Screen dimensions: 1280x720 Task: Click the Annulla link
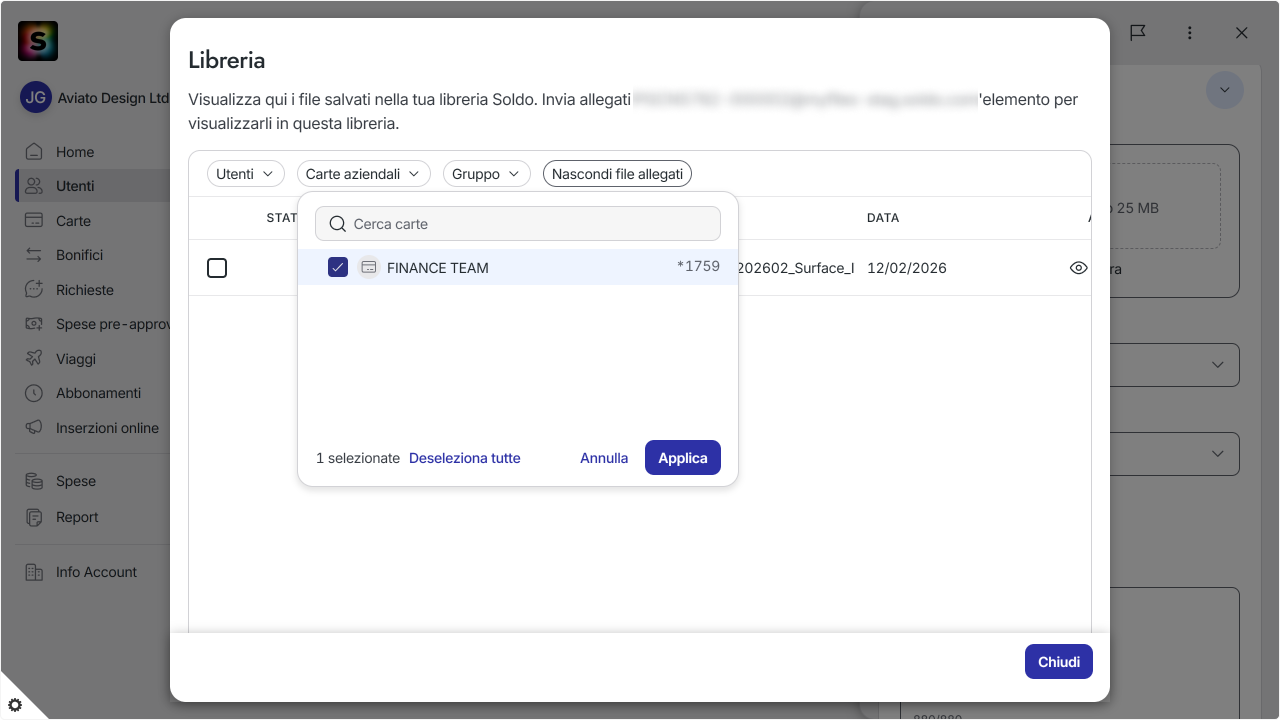point(604,458)
